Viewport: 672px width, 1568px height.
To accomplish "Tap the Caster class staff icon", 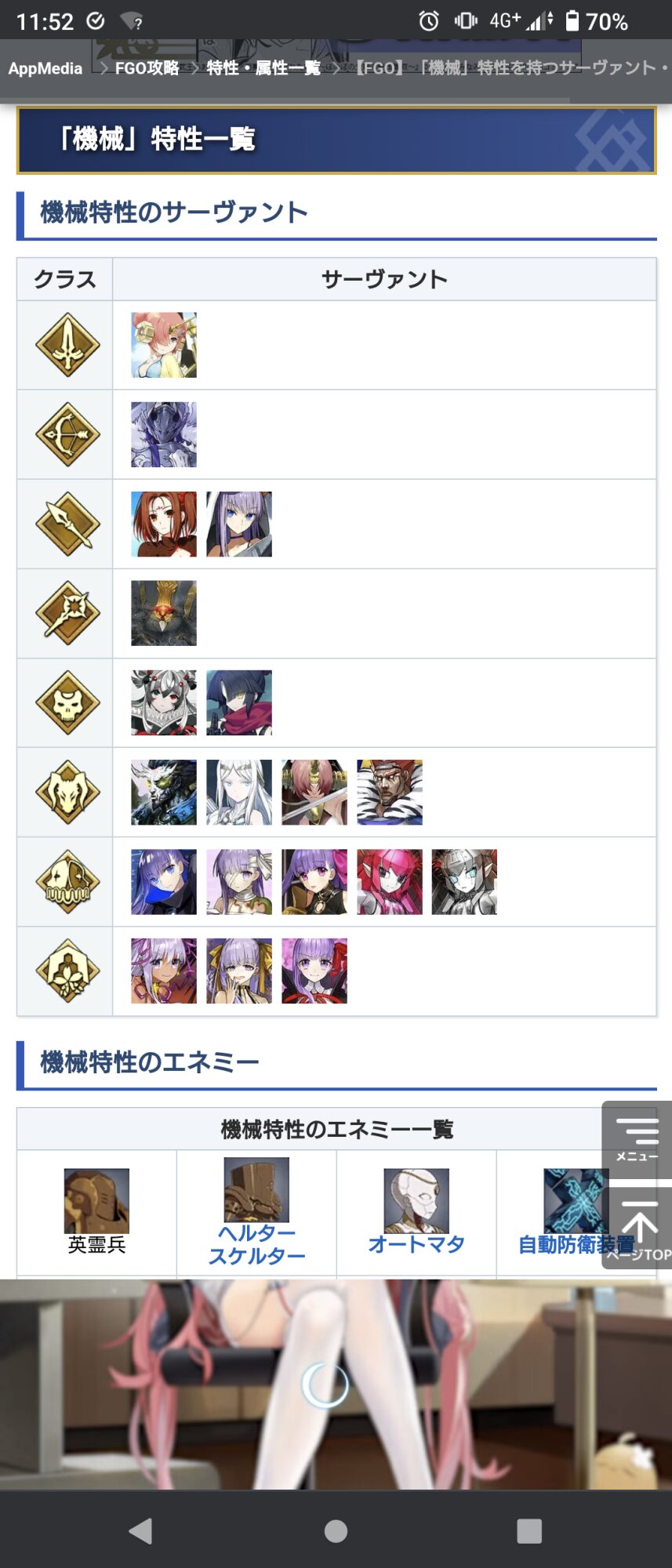I will pyautogui.click(x=67, y=613).
